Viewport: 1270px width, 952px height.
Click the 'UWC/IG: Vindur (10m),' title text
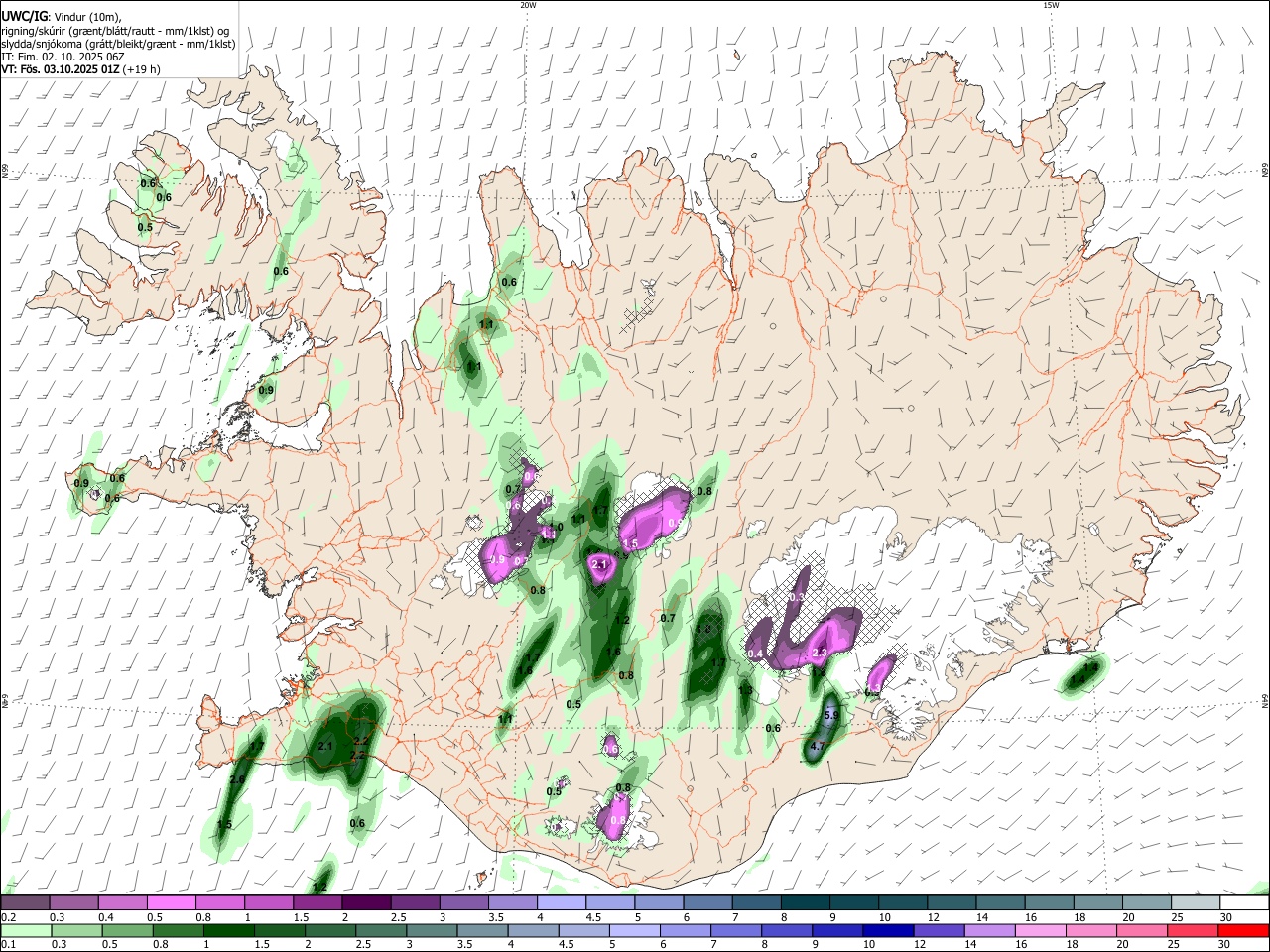pos(61,17)
